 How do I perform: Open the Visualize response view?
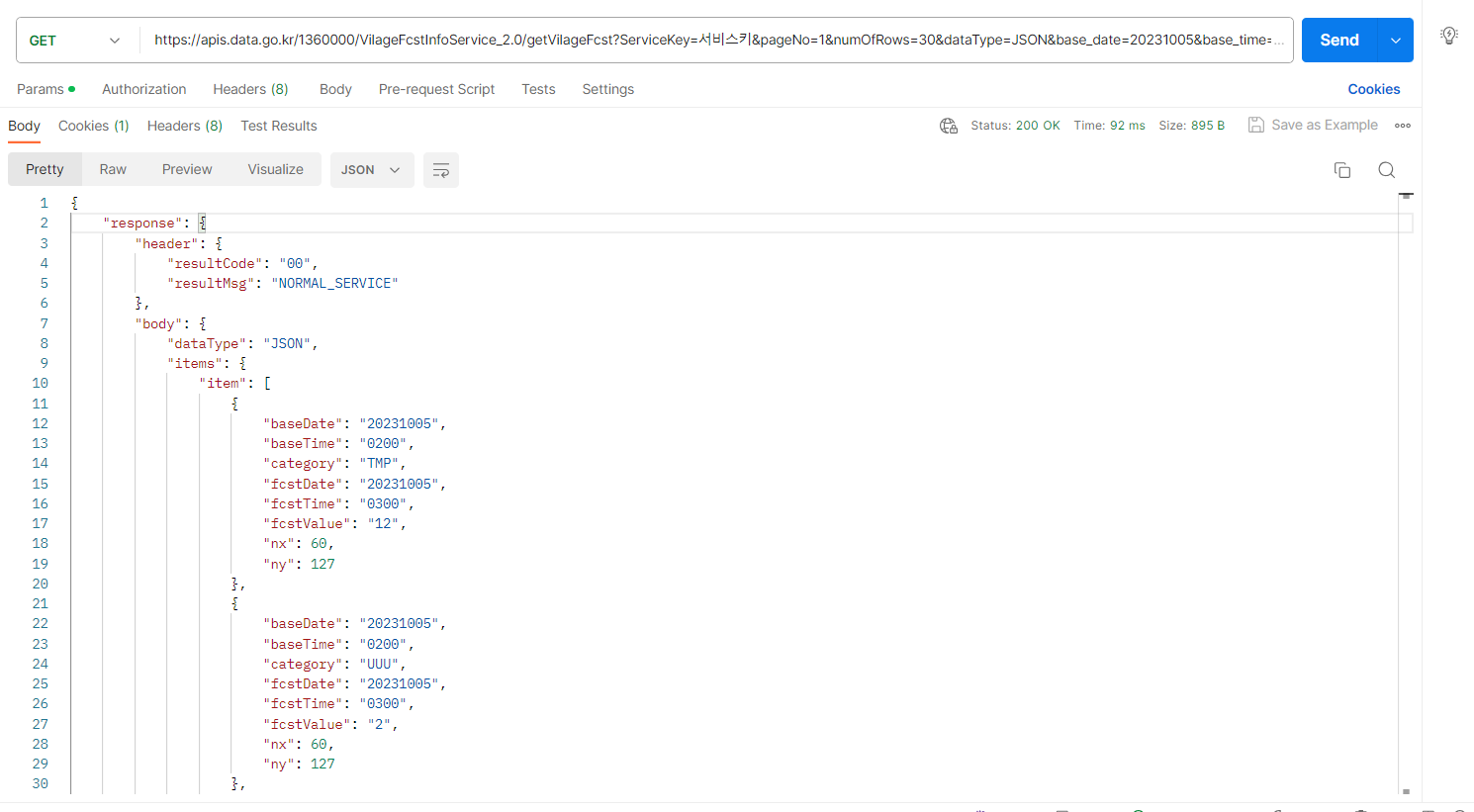276,169
